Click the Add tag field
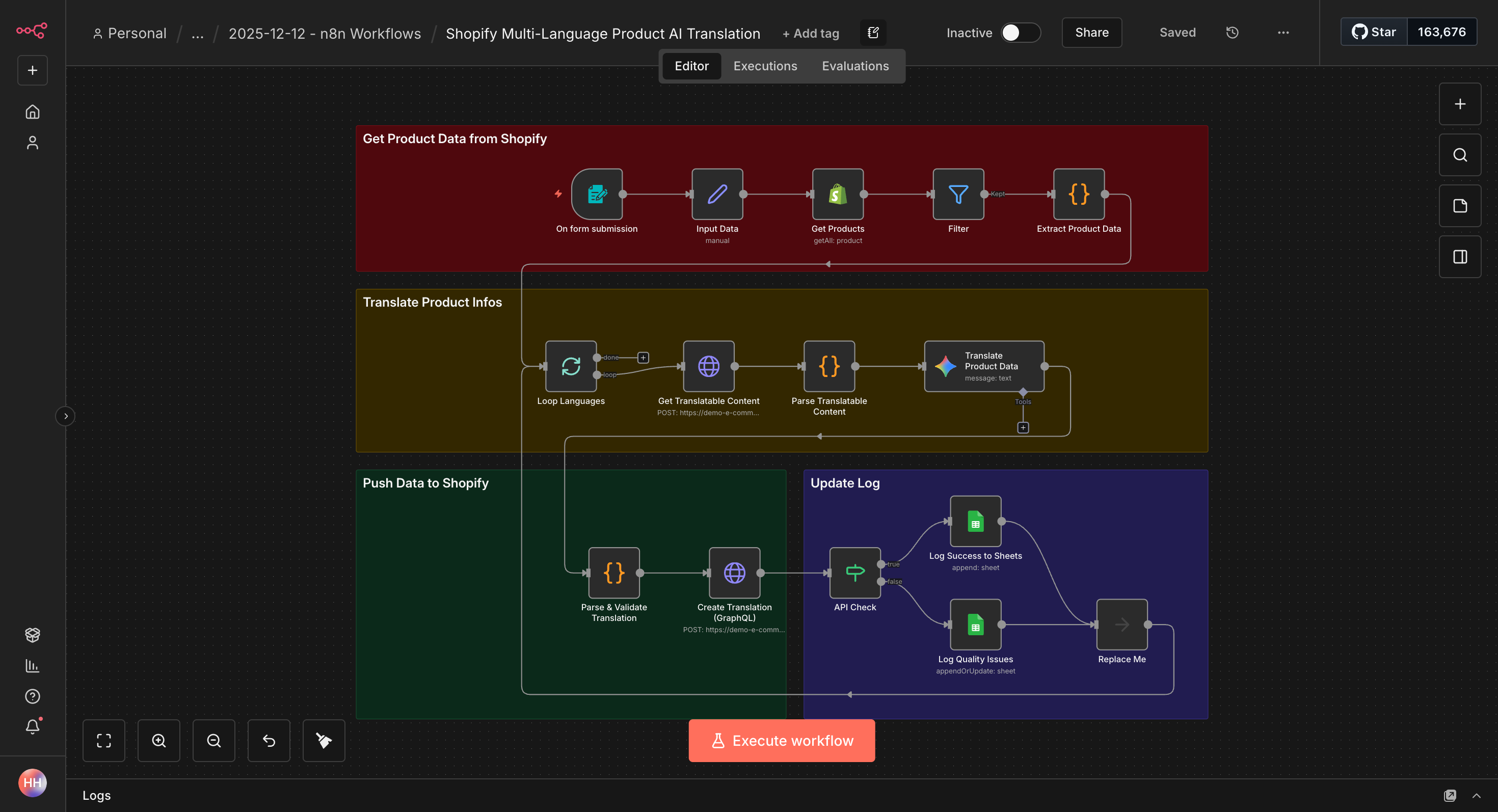 [811, 34]
